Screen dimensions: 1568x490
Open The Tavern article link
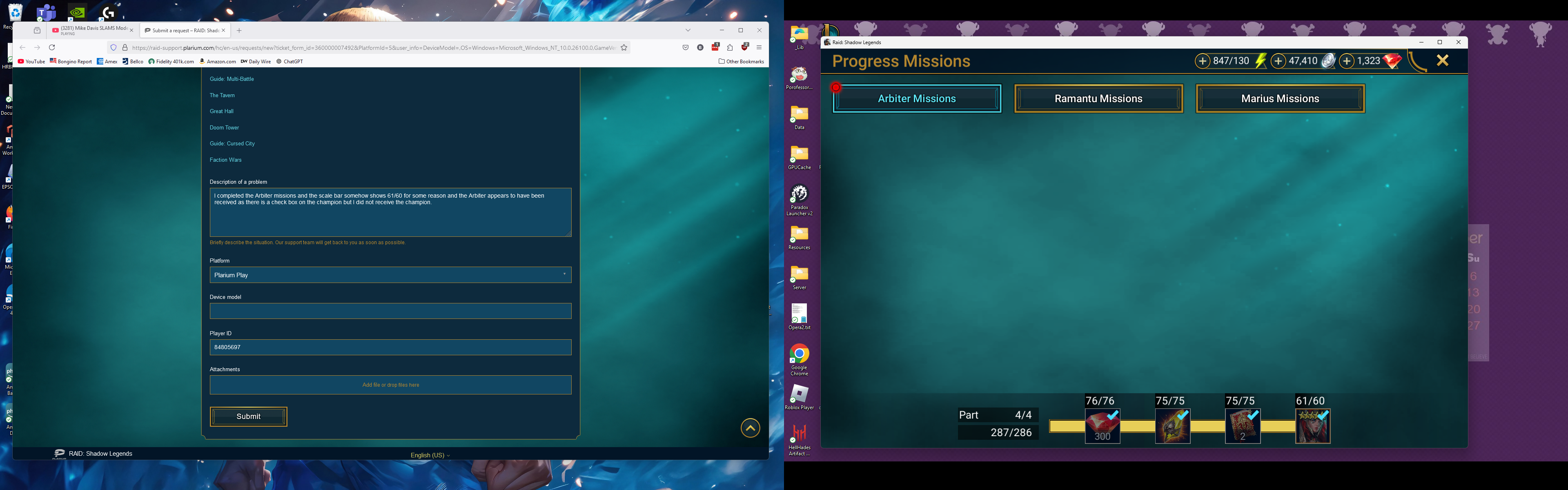[222, 96]
